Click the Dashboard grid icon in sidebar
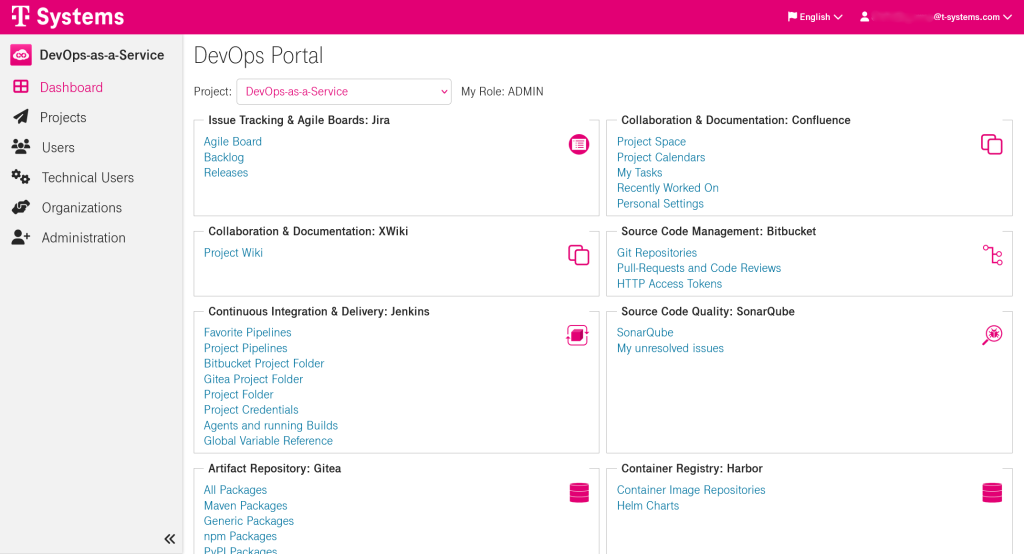This screenshot has width=1024, height=554. point(21,87)
